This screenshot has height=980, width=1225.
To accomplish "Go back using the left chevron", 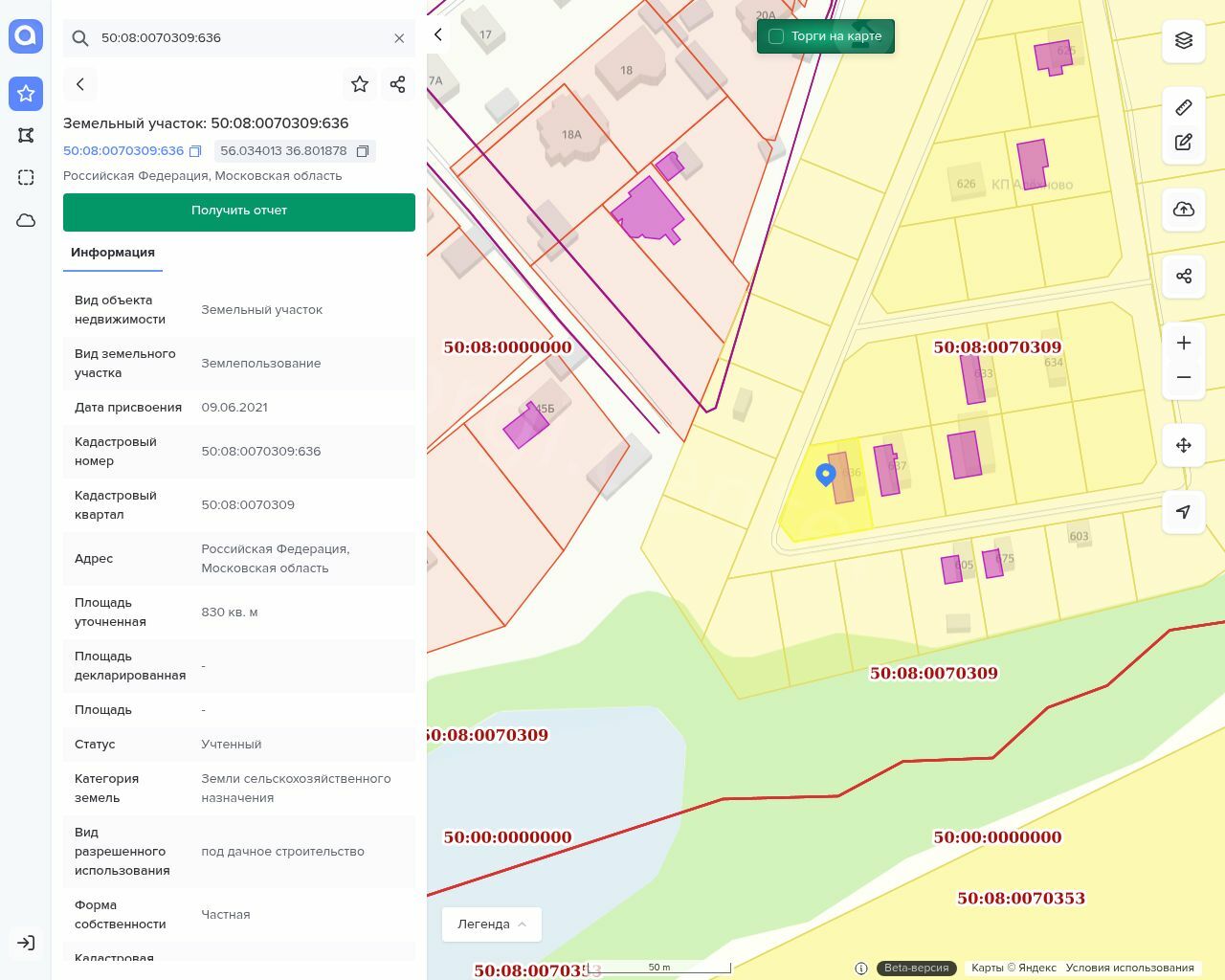I will 80,84.
